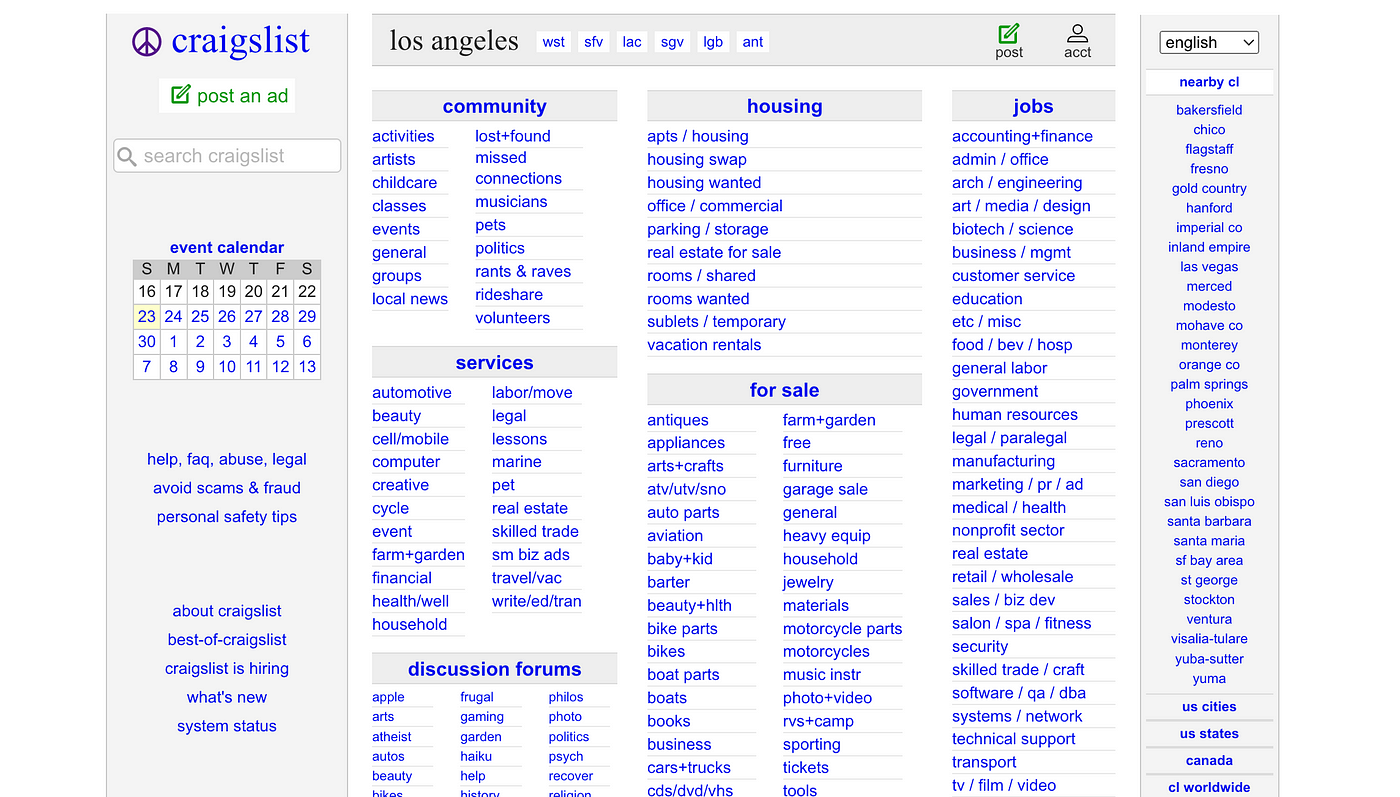Expand the 'us cities' section
This screenshot has width=1400, height=797.
pos(1209,707)
